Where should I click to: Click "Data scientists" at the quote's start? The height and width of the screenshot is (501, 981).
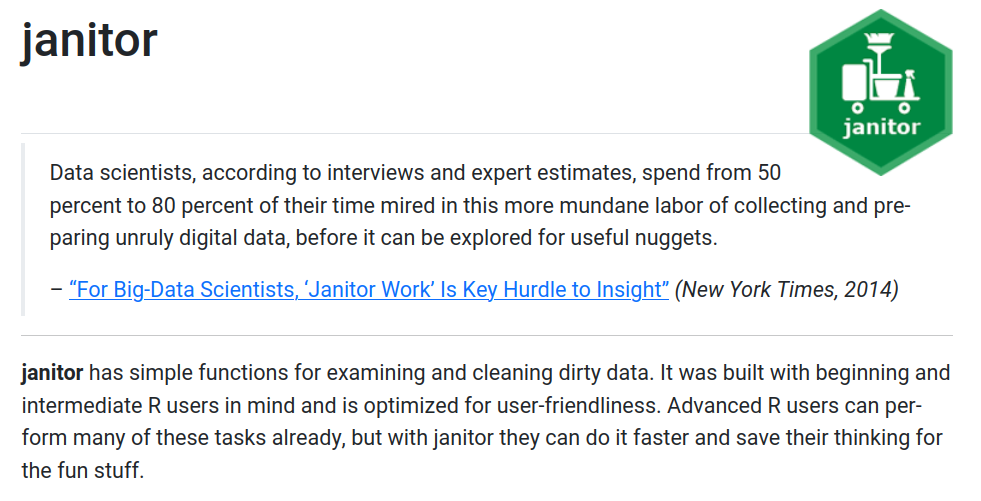116,172
